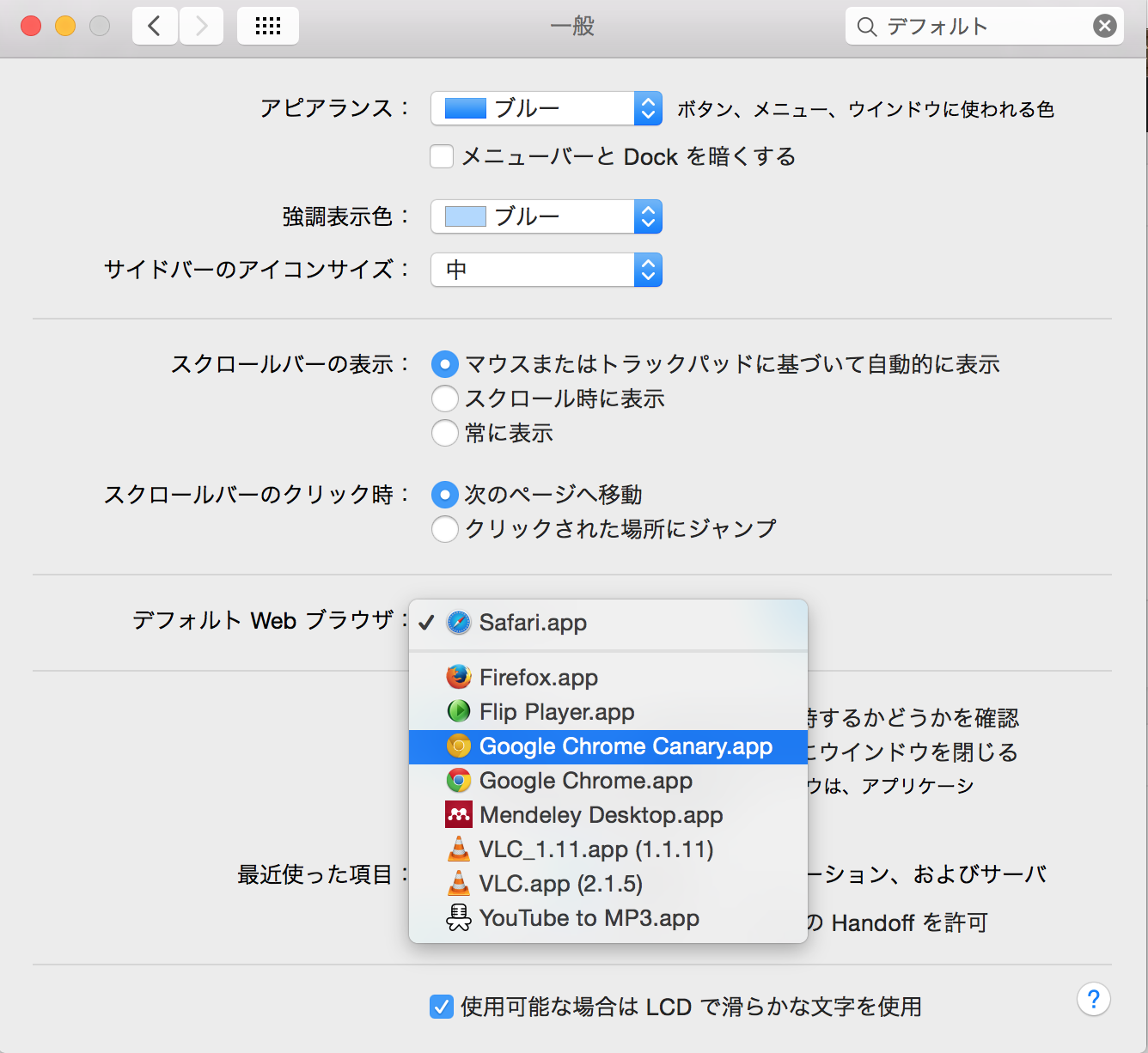Viewport: 1148px width, 1053px height.
Task: Click the スクロールバーの表示 label
Action: point(290,364)
